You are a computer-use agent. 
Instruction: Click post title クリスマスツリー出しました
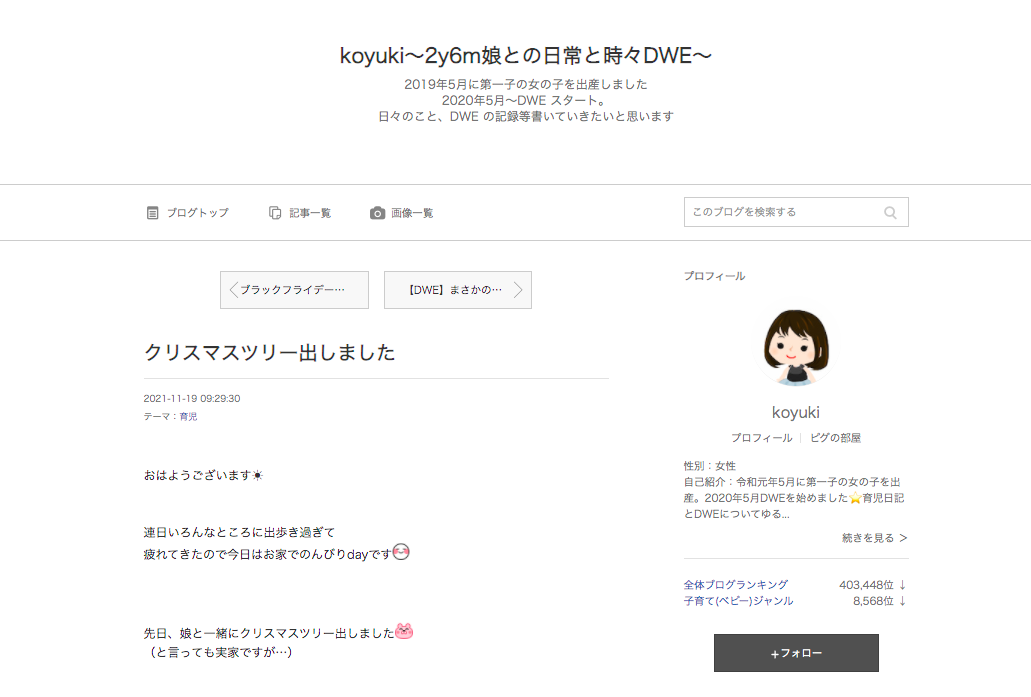270,352
